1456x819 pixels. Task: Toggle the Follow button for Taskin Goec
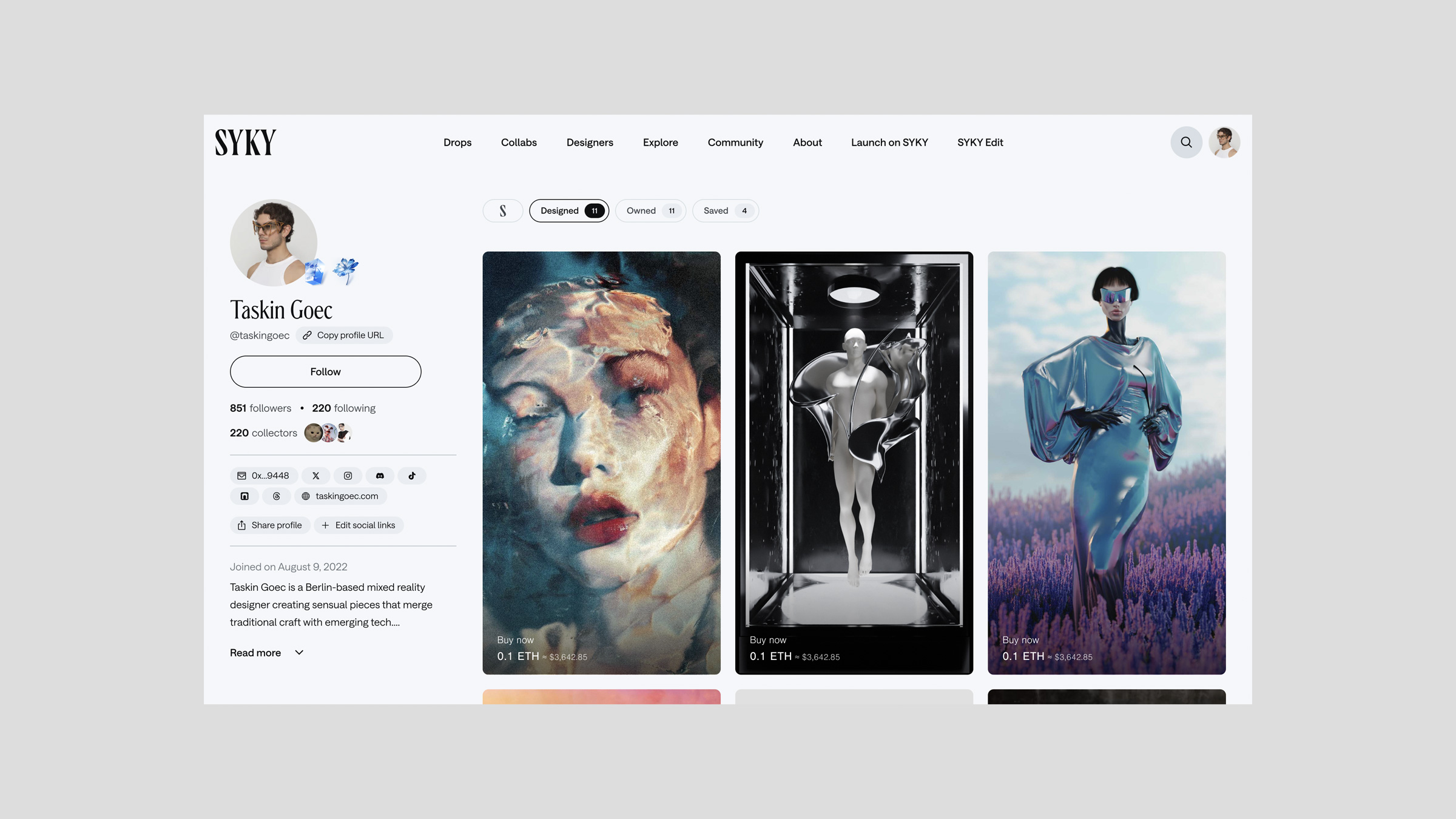[325, 371]
